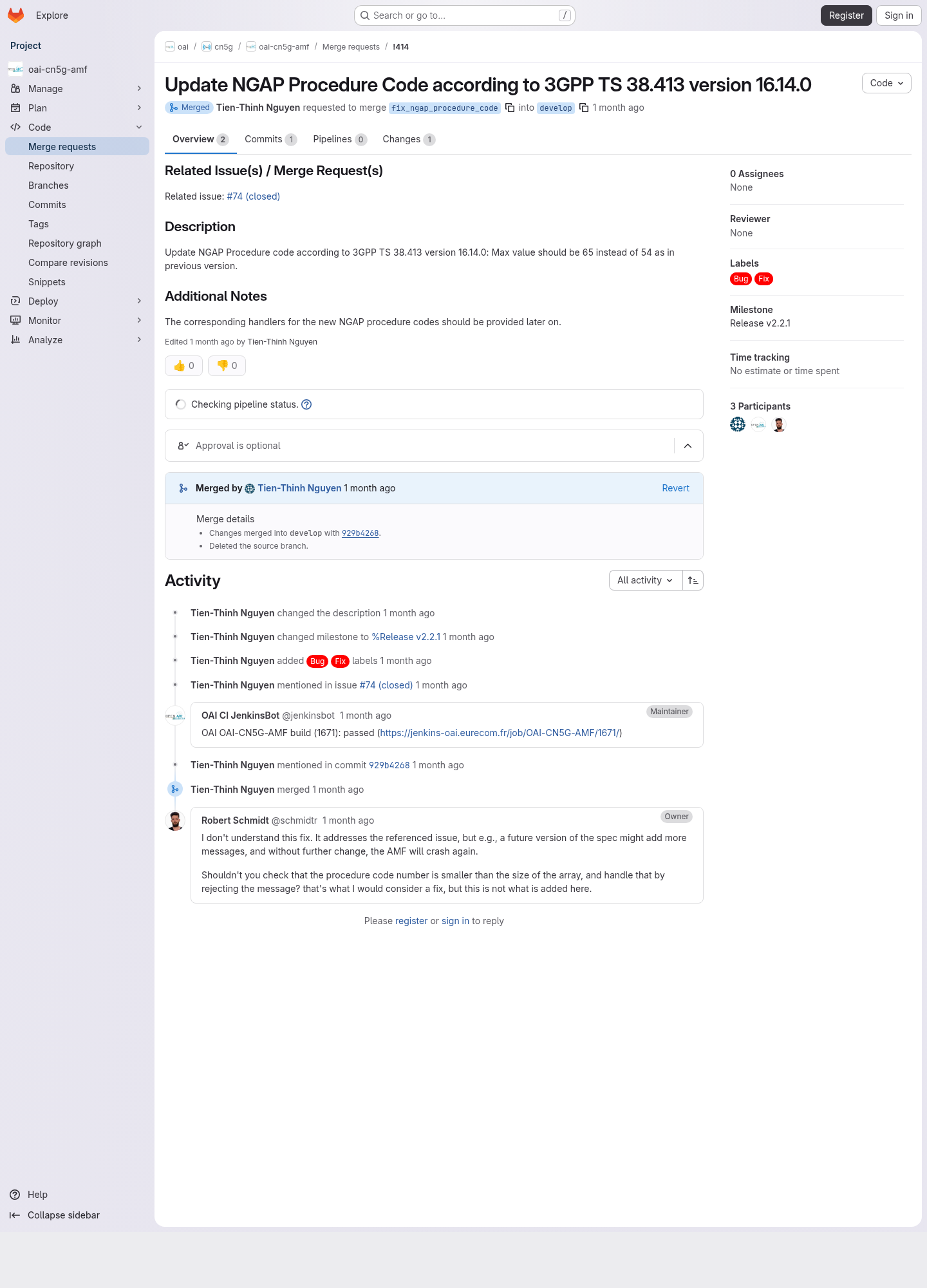Open pipeline status help icon
This screenshot has width=927, height=1288.
(x=306, y=404)
